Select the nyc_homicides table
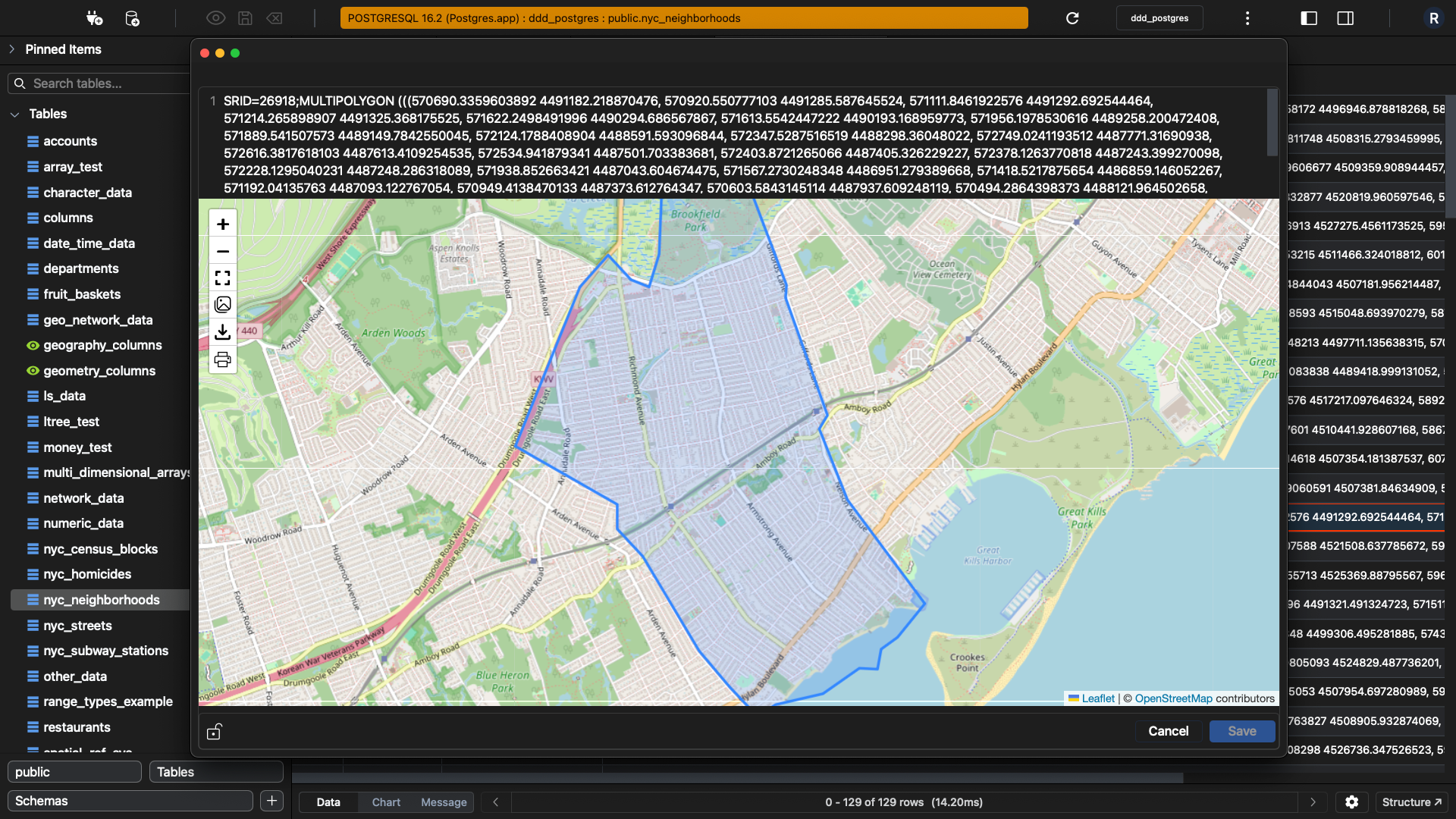This screenshot has height=819, width=1456. pos(87,574)
